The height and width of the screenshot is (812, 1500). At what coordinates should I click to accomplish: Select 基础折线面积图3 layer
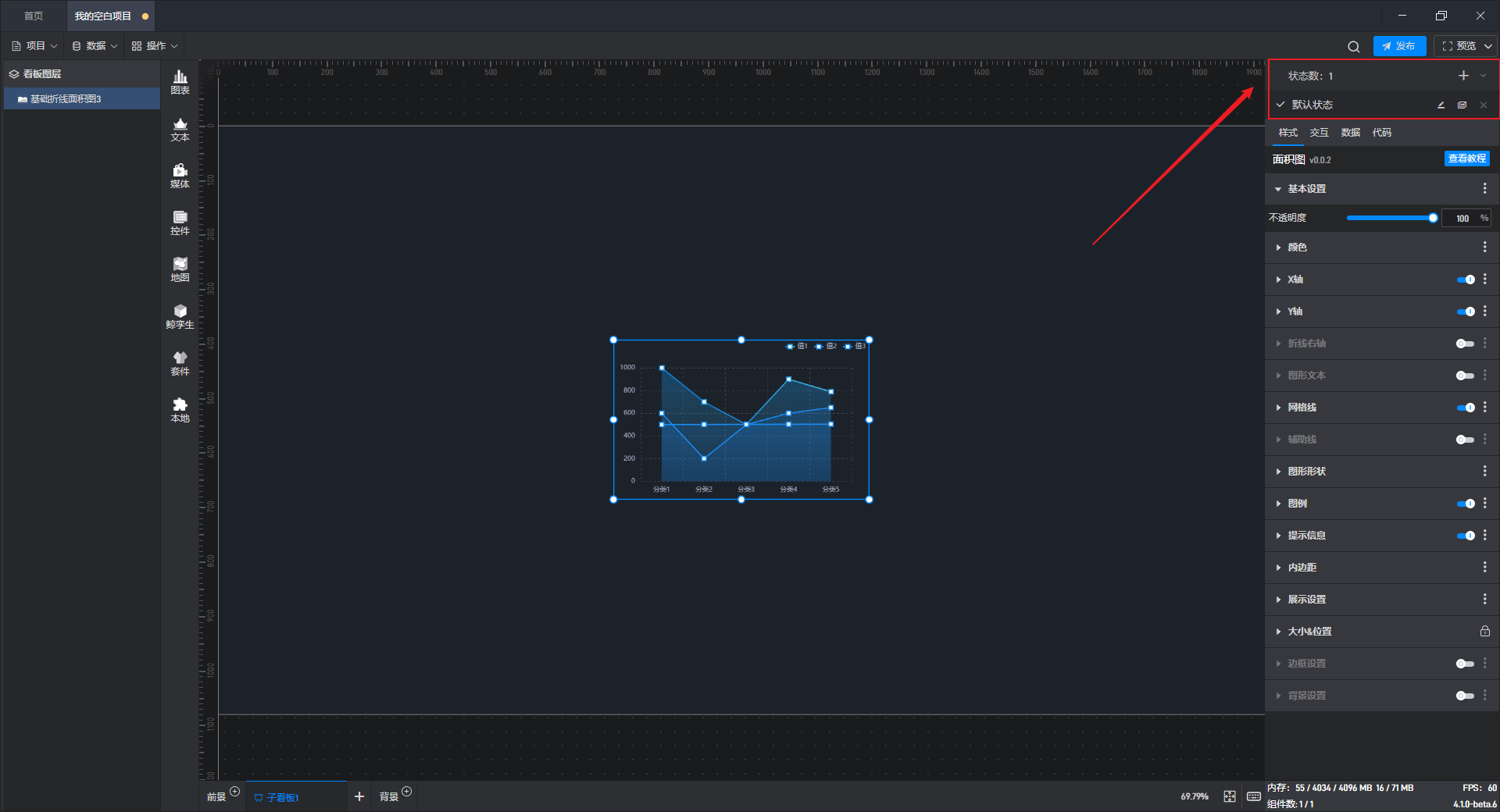pyautogui.click(x=82, y=99)
